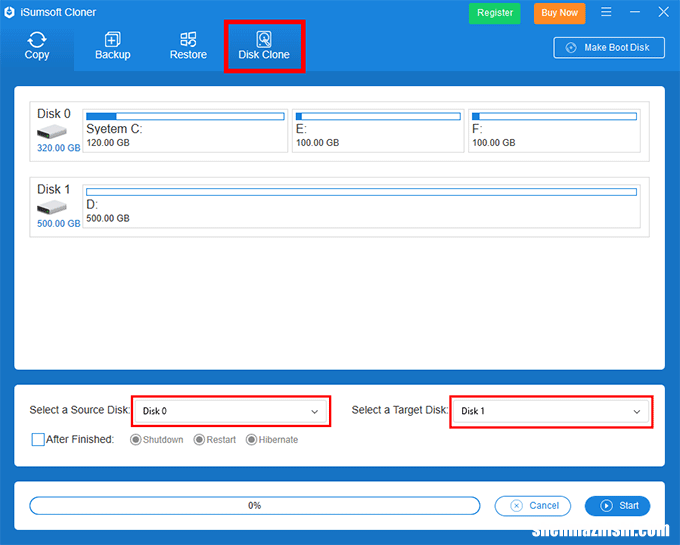Open the Target Disk dropdown

pyautogui.click(x=551, y=411)
